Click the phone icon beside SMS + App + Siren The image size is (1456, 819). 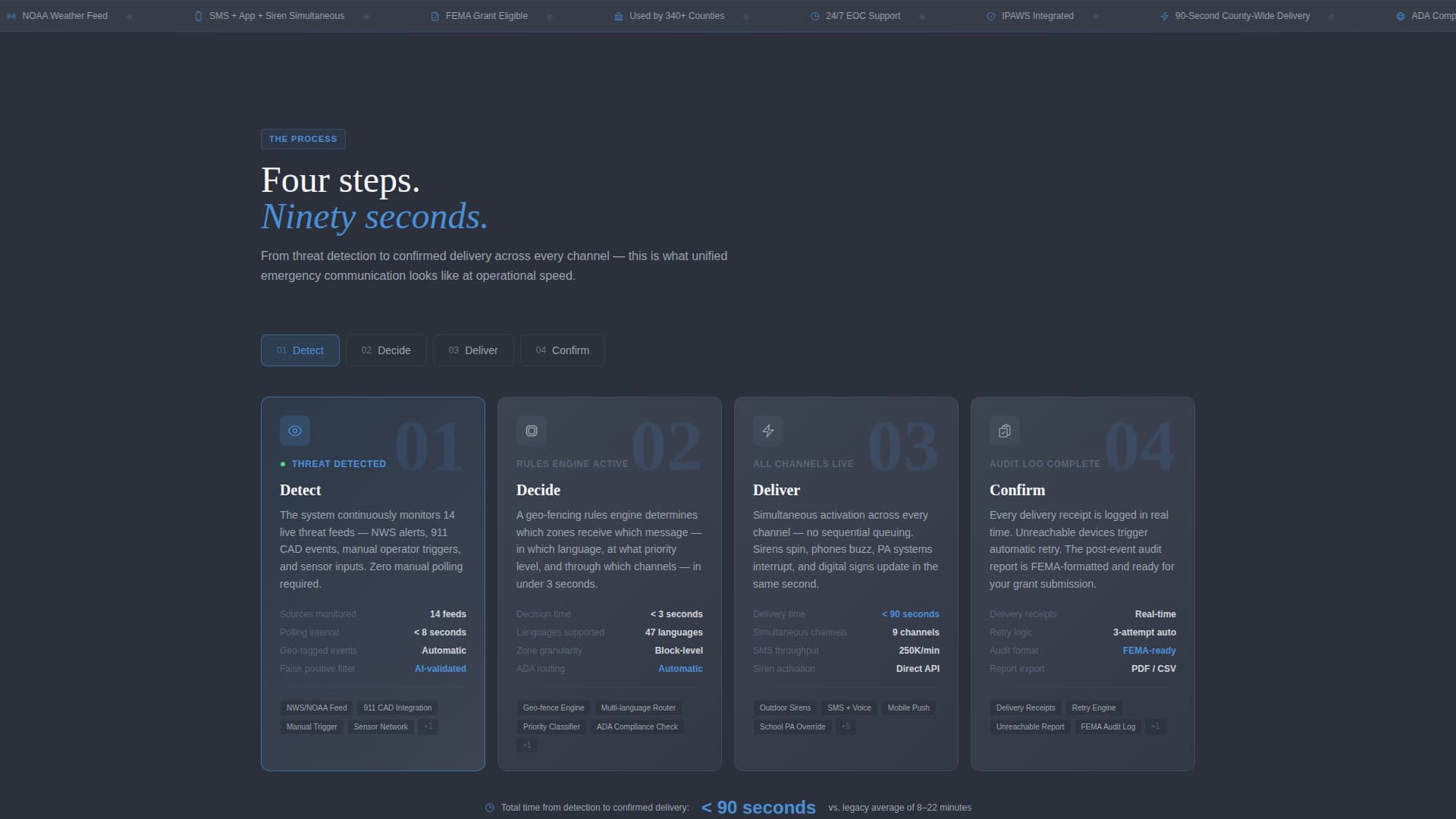pyautogui.click(x=198, y=15)
